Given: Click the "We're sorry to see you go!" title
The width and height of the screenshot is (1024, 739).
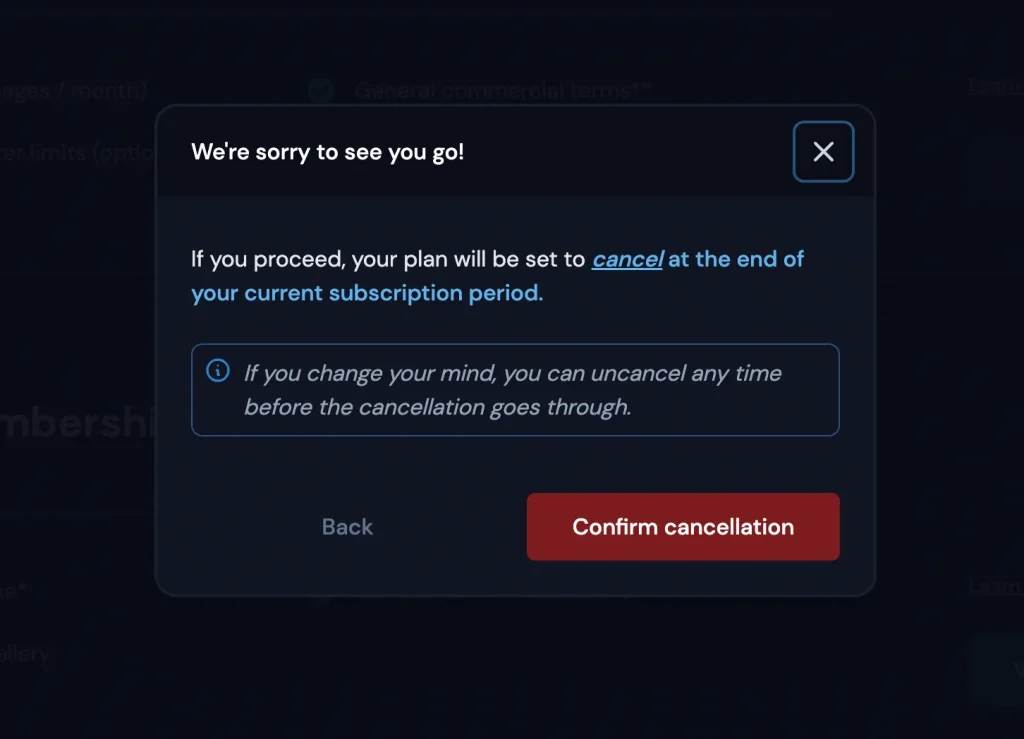Looking at the screenshot, I should pos(327,153).
